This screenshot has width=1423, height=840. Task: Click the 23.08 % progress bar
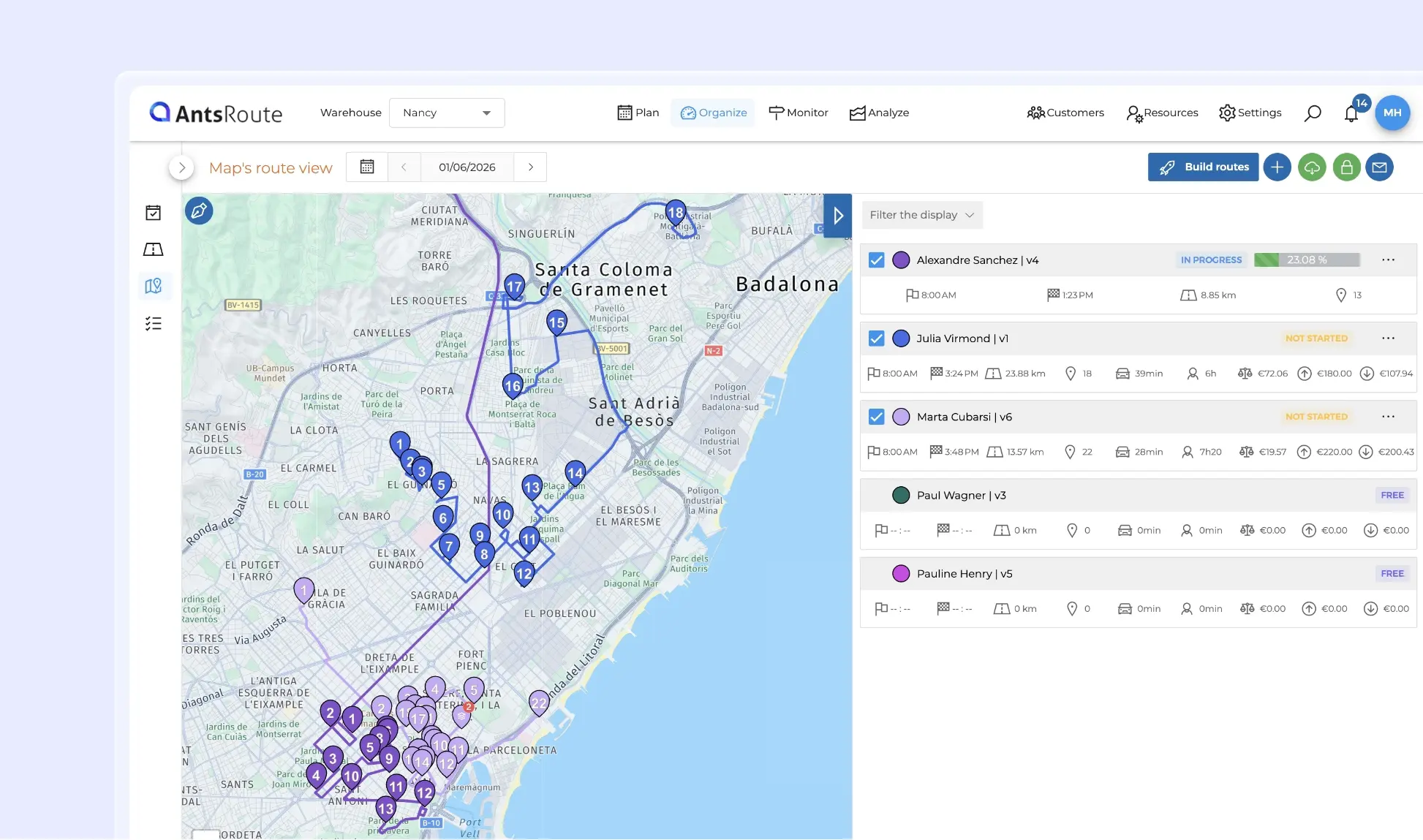click(1307, 260)
